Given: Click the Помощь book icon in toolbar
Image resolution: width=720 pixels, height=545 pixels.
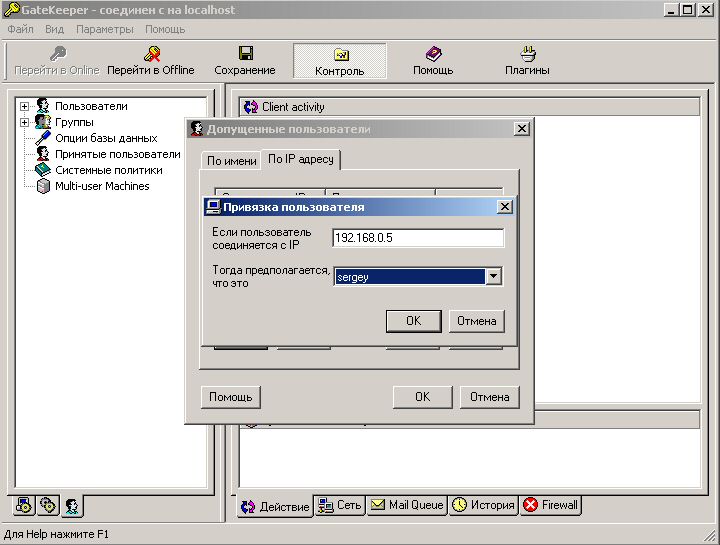Looking at the screenshot, I should point(433,54).
